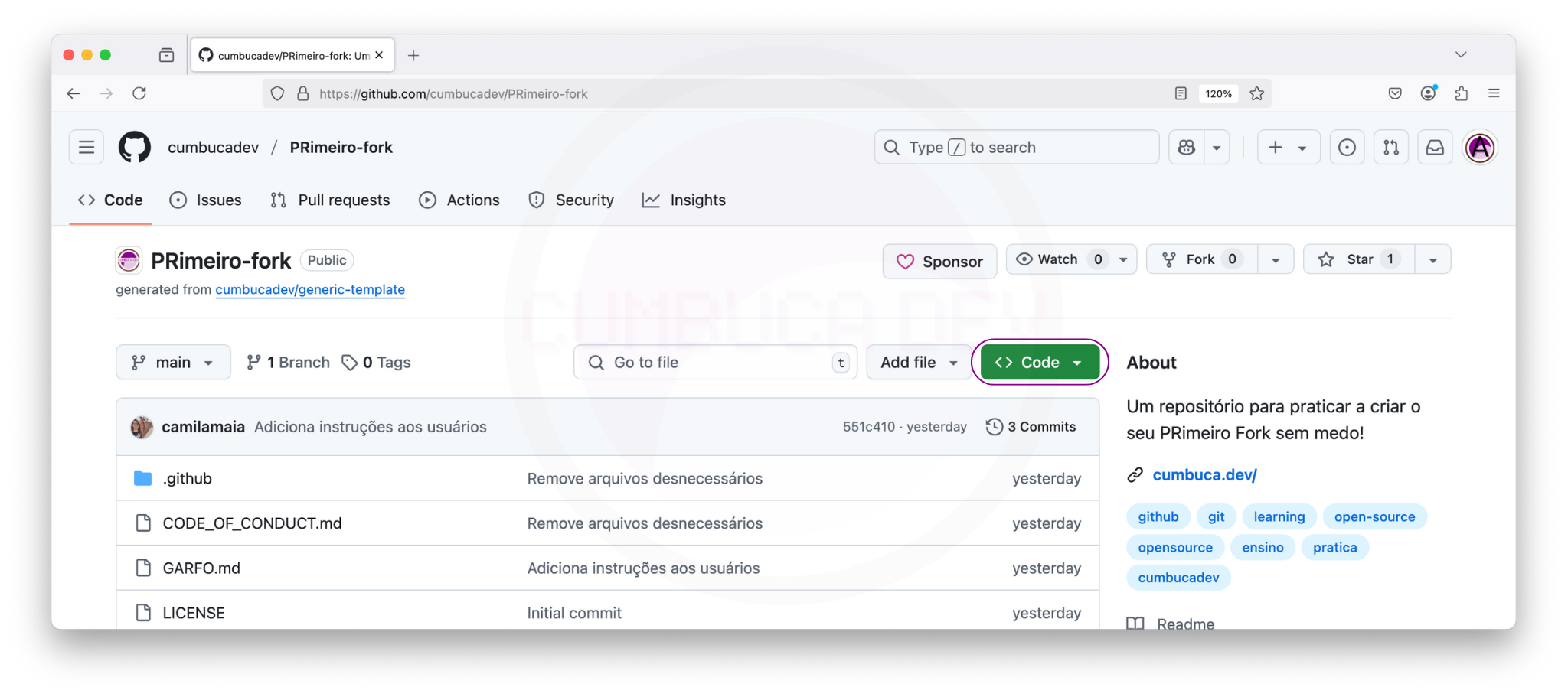Open the Copilot chat icon

(1186, 147)
